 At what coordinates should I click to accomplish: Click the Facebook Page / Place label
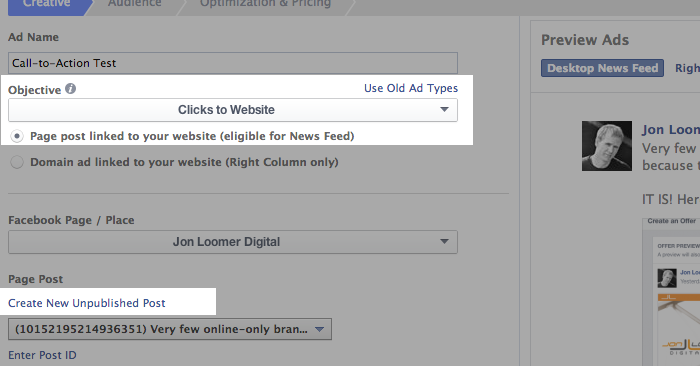[71, 220]
